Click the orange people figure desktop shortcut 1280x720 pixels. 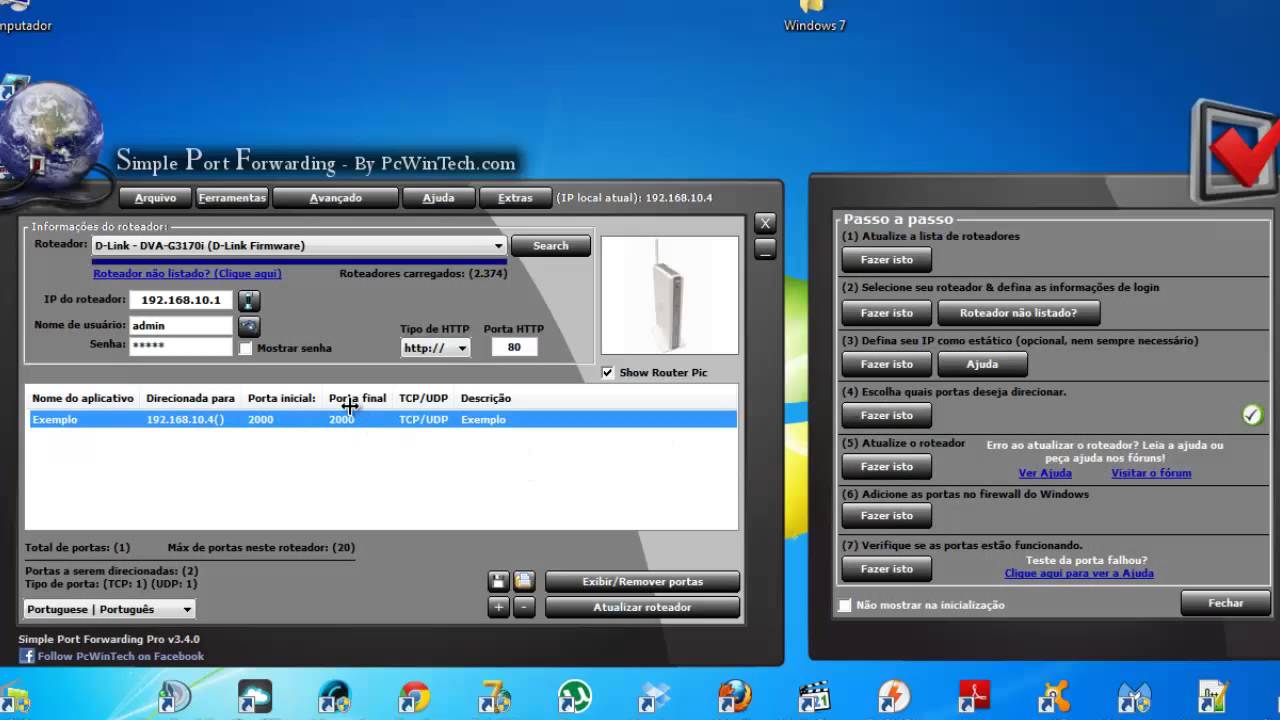click(x=1053, y=698)
